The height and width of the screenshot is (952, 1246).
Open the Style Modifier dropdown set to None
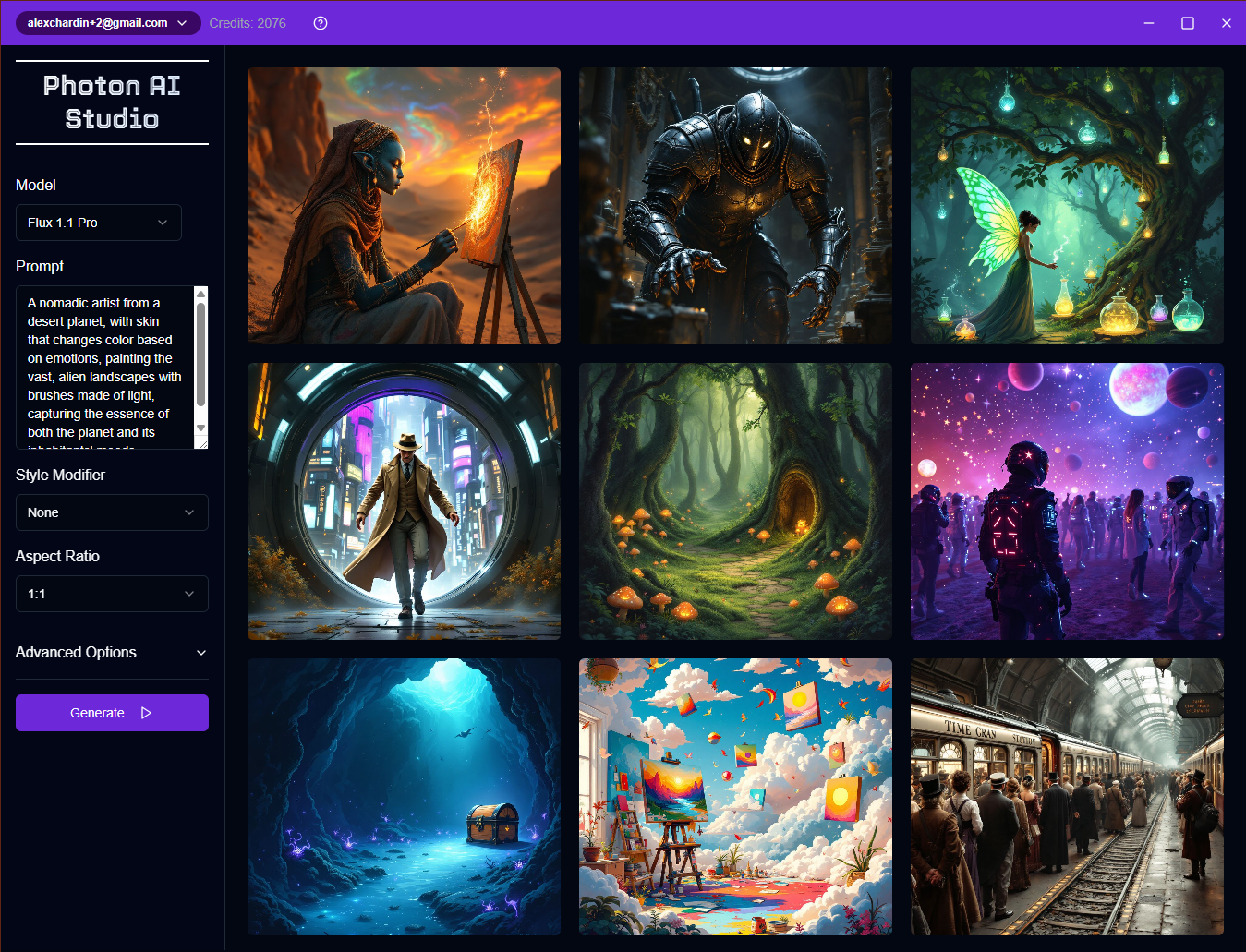pyautogui.click(x=111, y=512)
